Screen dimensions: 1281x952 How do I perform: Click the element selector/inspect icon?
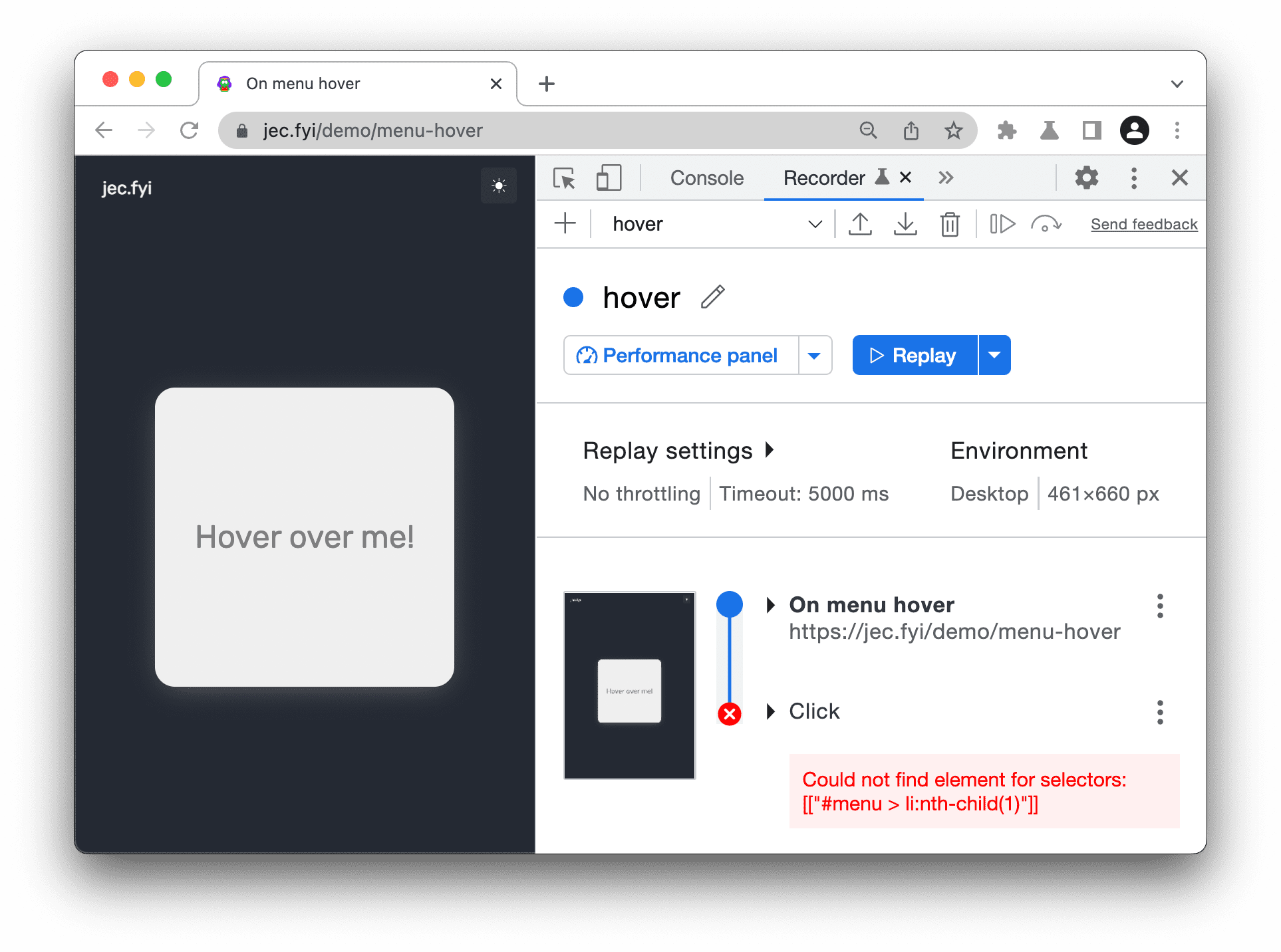coord(563,179)
